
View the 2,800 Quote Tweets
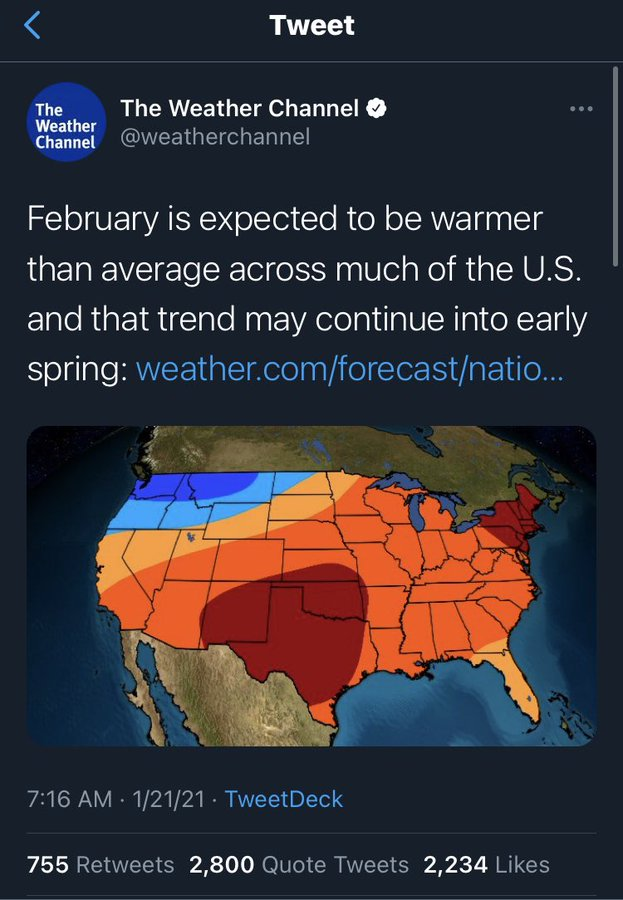tap(300, 864)
